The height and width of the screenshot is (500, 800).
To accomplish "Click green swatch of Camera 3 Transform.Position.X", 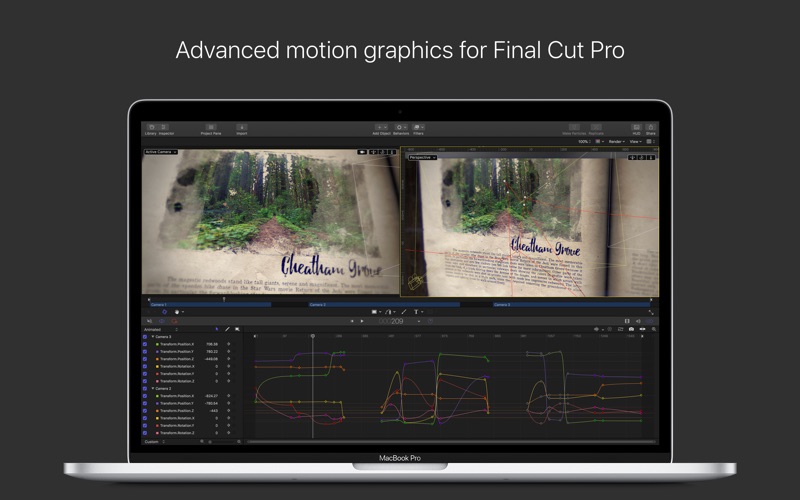I will 157,344.
